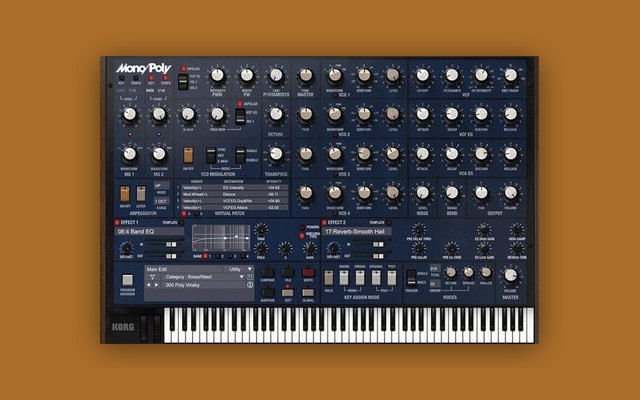Click the Effect 2 Template button
Image resolution: width=640 pixels, height=400 pixels.
click(389, 222)
